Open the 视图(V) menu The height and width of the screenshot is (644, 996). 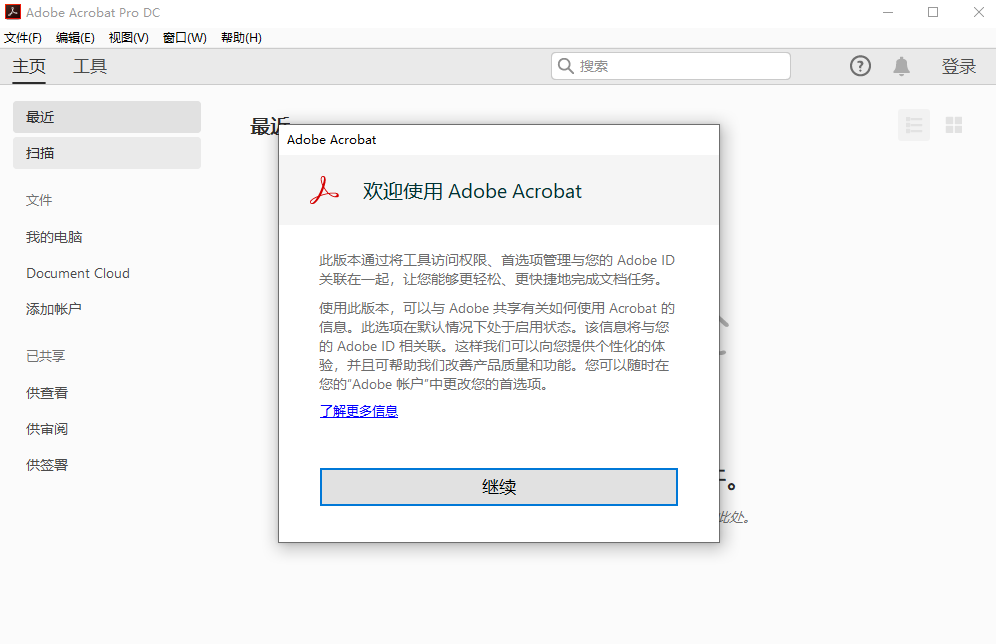click(127, 37)
